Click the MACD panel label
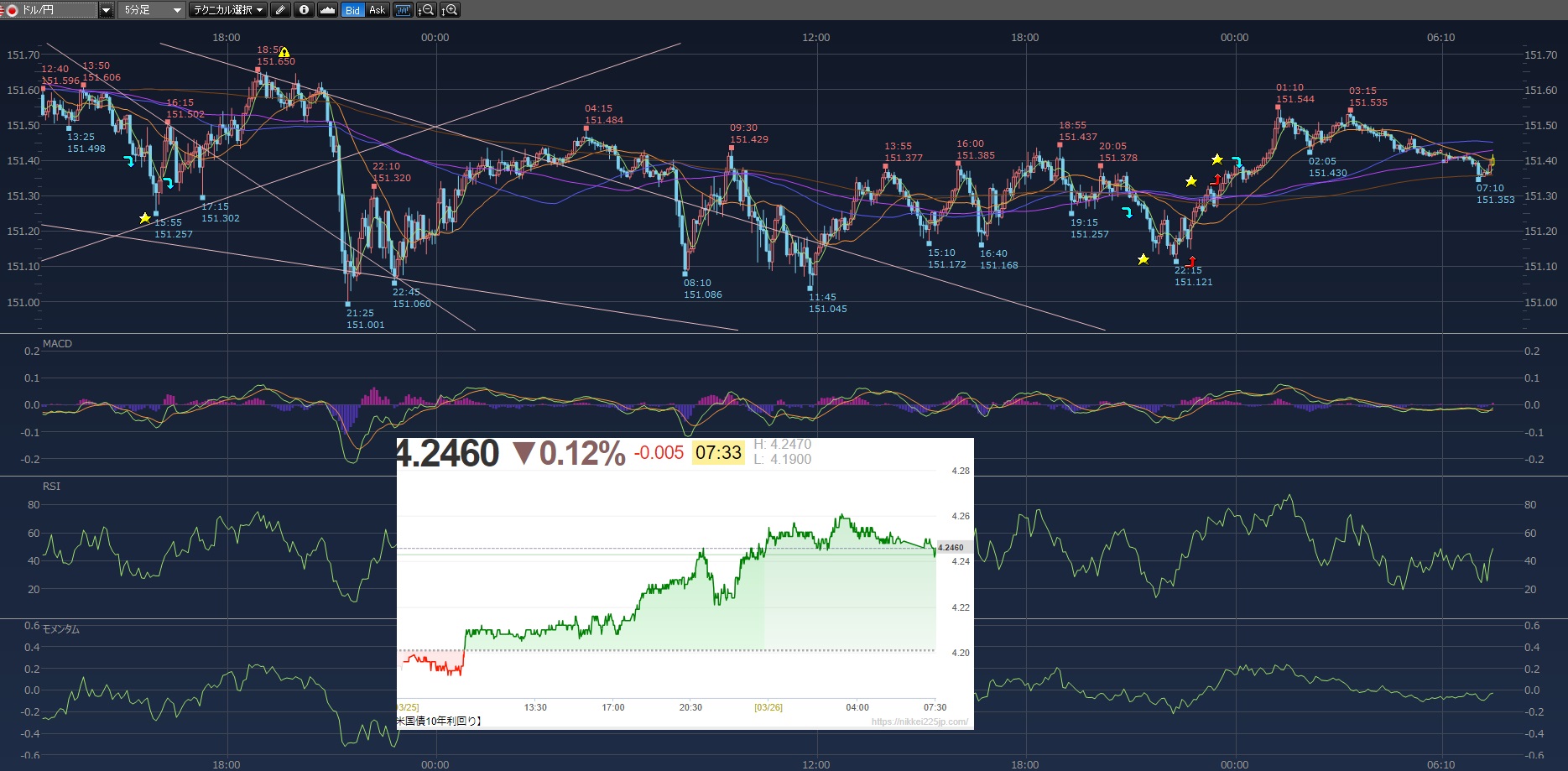This screenshot has height=771, width=1568. click(57, 344)
